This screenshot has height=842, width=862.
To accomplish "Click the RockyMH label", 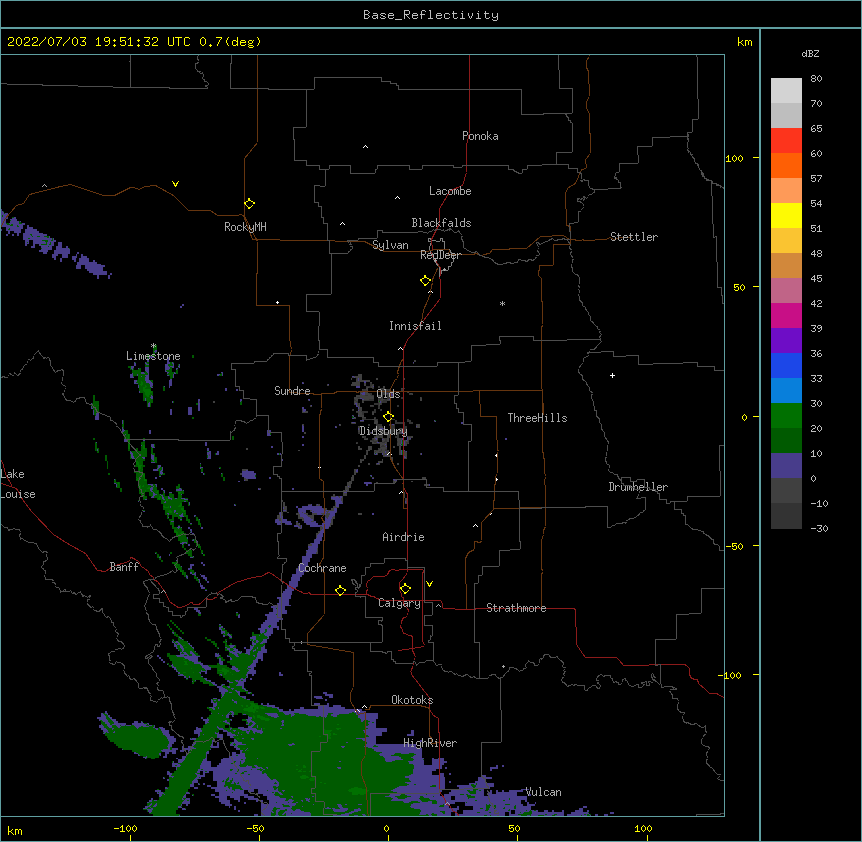I will (245, 227).
